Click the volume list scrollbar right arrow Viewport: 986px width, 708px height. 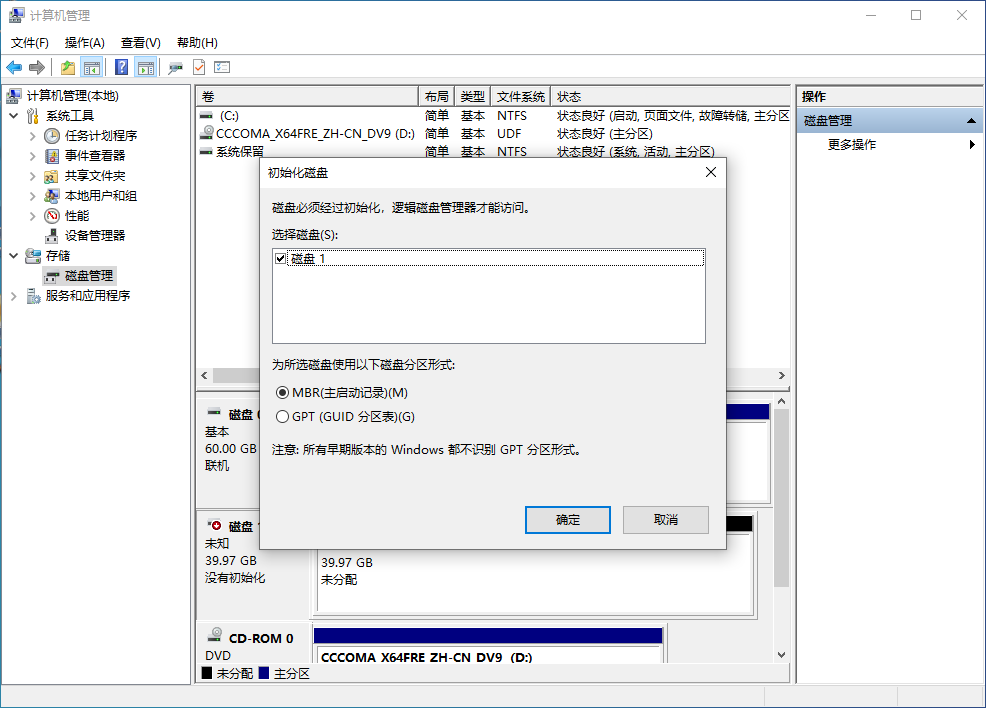(x=782, y=375)
